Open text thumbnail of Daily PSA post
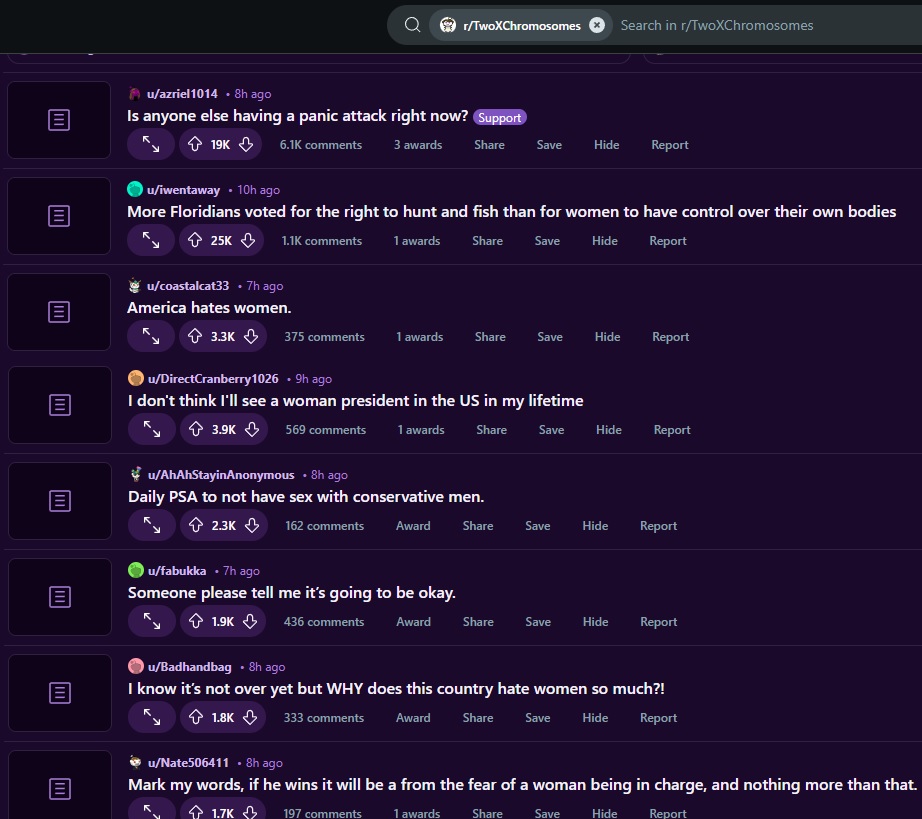Screen dimensions: 922x819 pos(60,501)
